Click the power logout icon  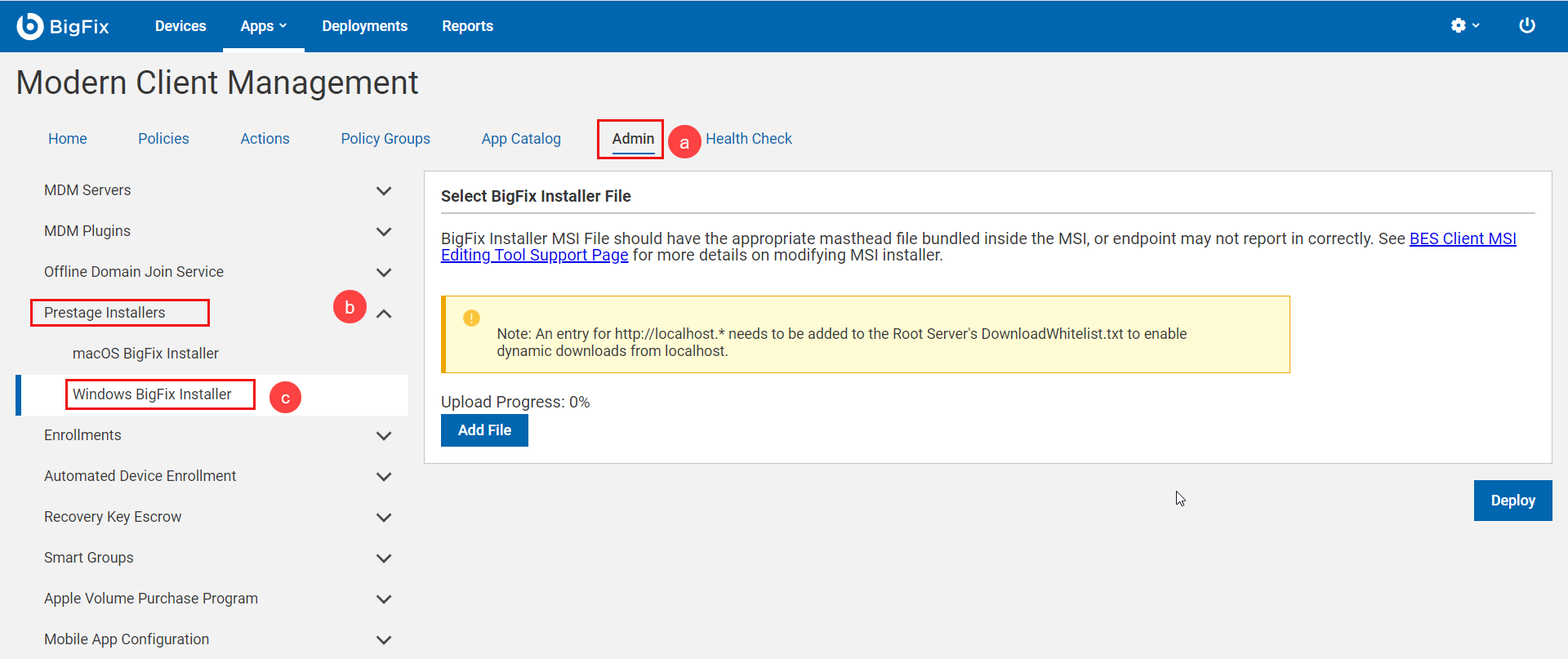click(1526, 26)
